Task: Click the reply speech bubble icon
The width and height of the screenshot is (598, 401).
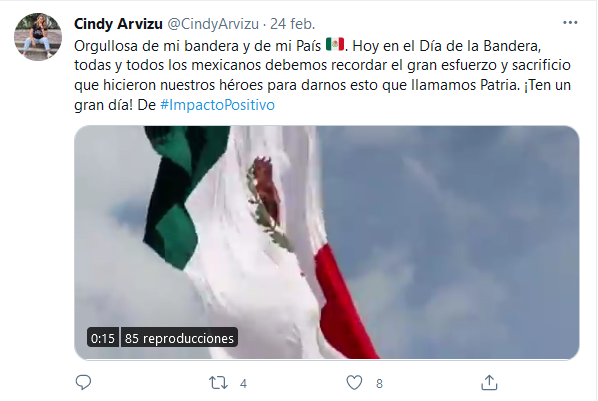Action: [x=83, y=382]
